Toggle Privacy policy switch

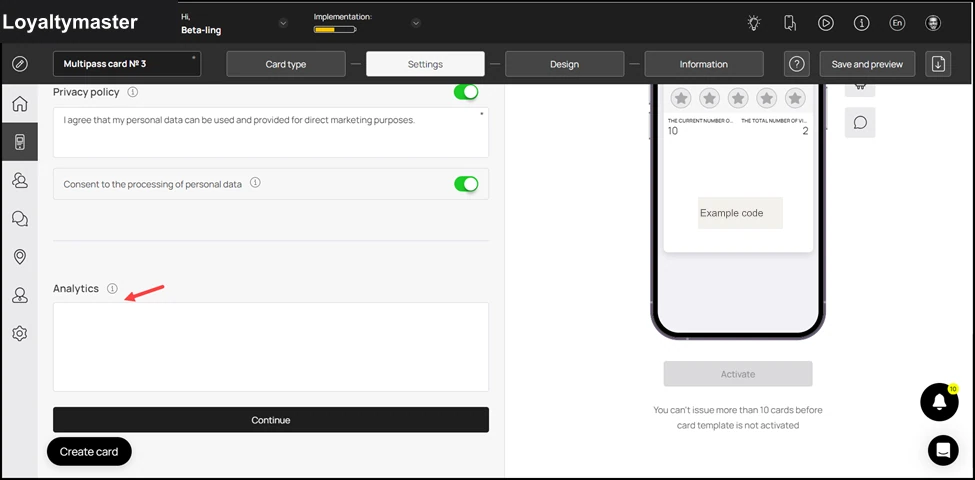pyautogui.click(x=466, y=92)
